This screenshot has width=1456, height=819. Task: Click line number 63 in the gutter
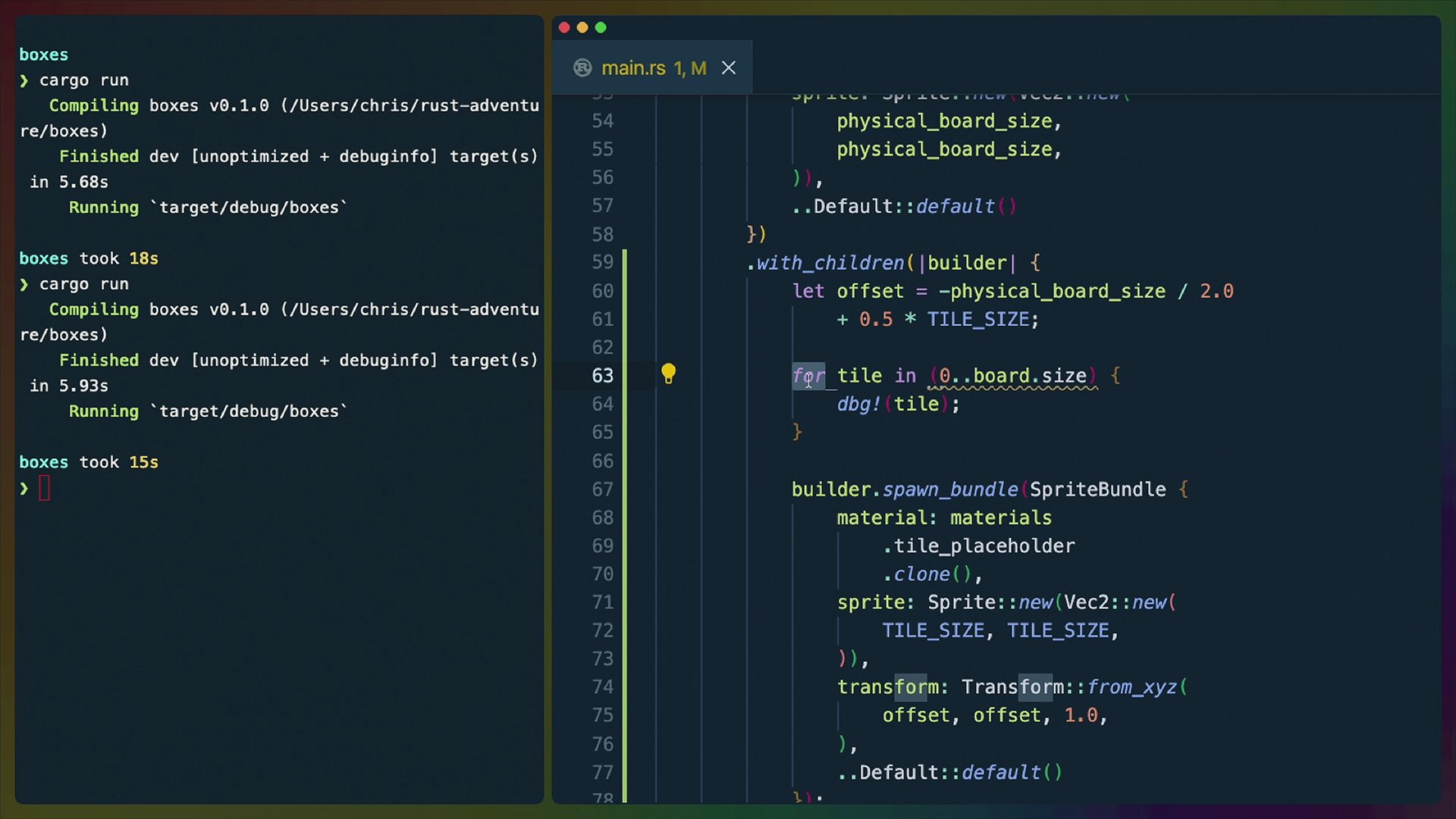coord(602,376)
